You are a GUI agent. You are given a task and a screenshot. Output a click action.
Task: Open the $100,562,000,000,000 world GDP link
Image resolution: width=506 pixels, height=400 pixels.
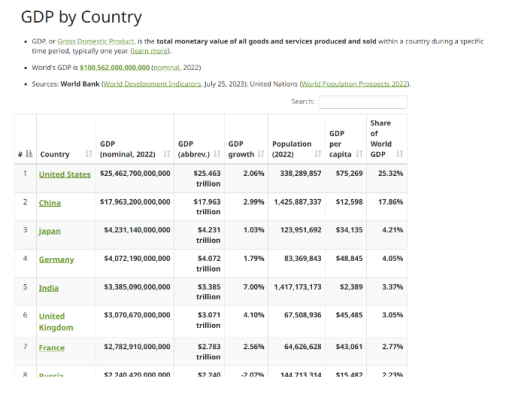tap(115, 68)
